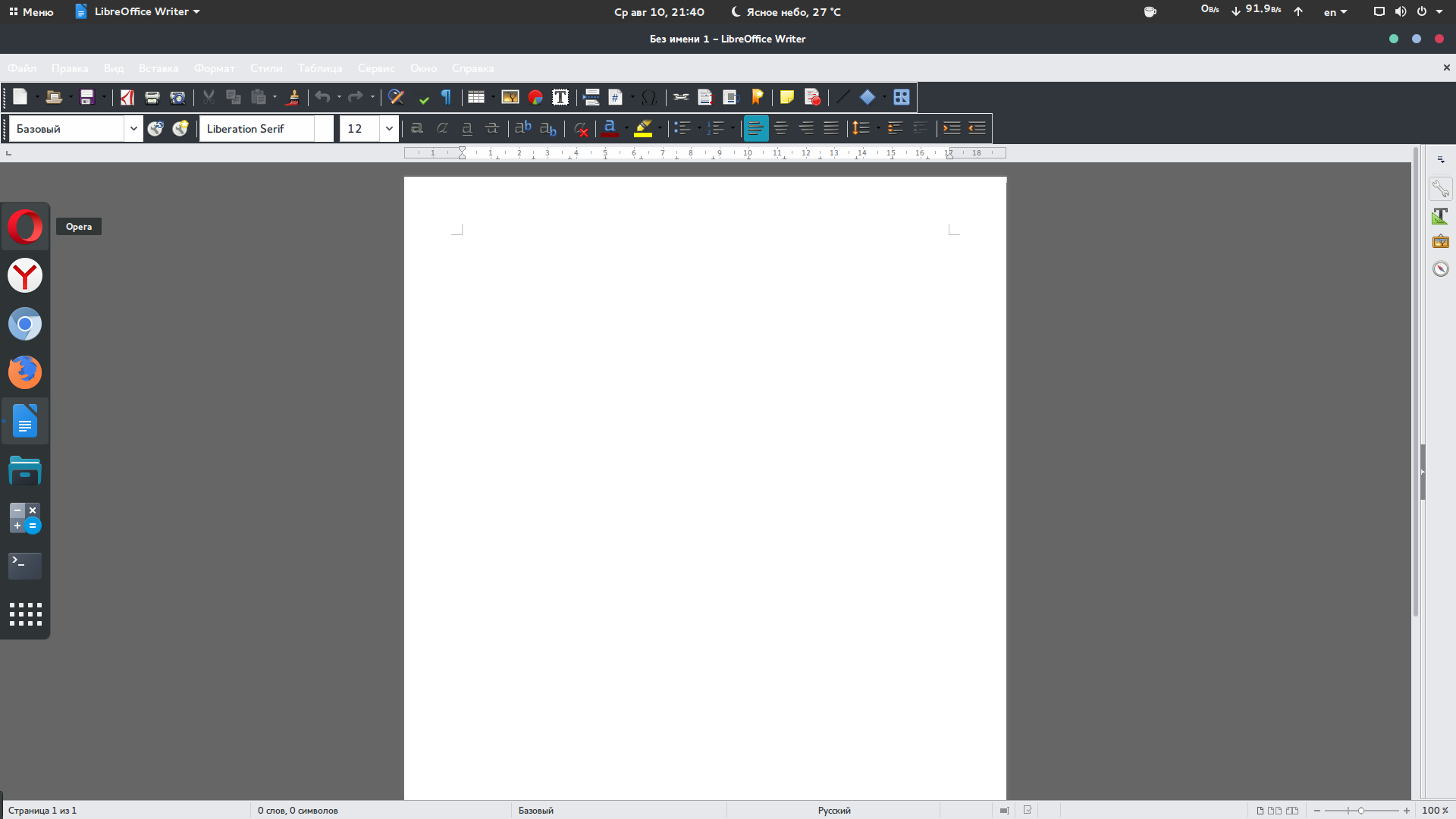Viewport: 1456px width, 819px height.
Task: Enable center paragraph alignment
Action: coord(781,128)
